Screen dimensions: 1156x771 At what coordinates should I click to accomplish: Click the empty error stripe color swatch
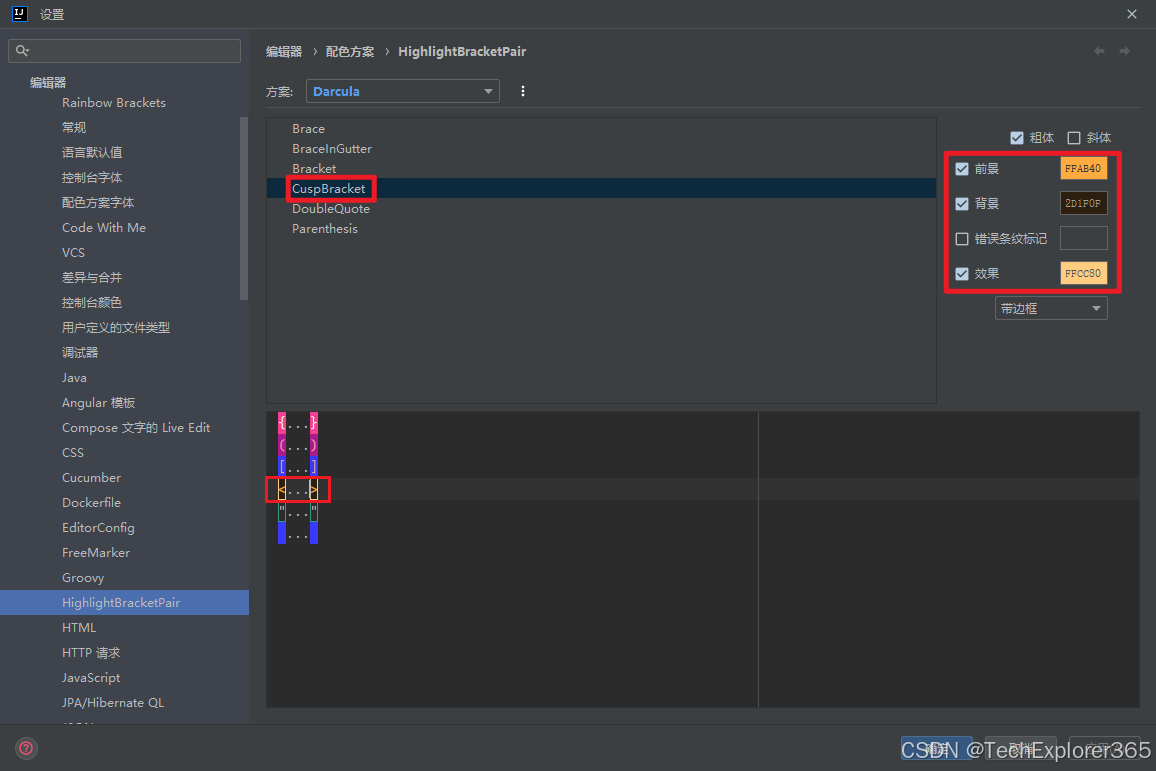pos(1083,238)
